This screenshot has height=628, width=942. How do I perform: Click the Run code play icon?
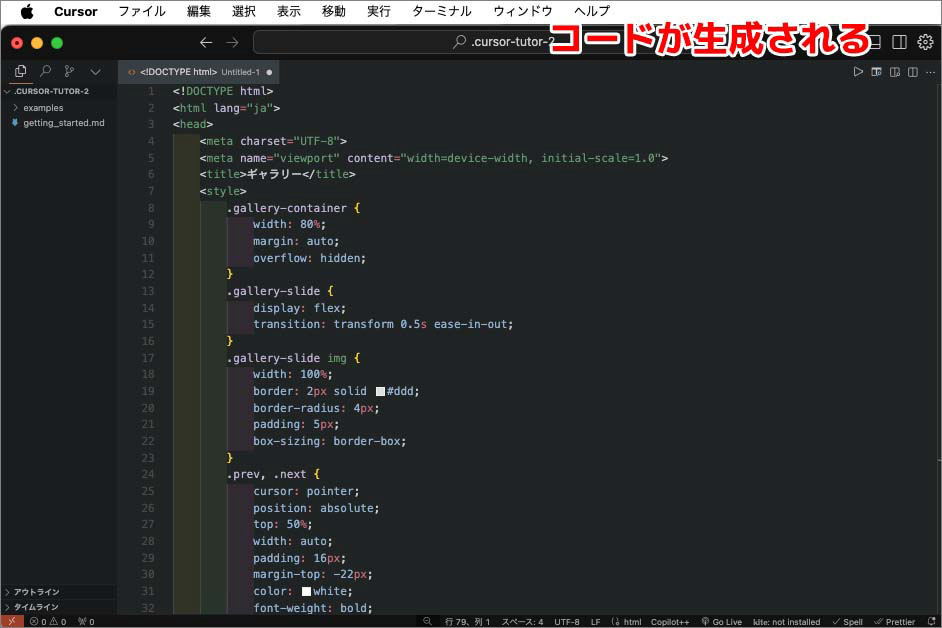coord(858,72)
